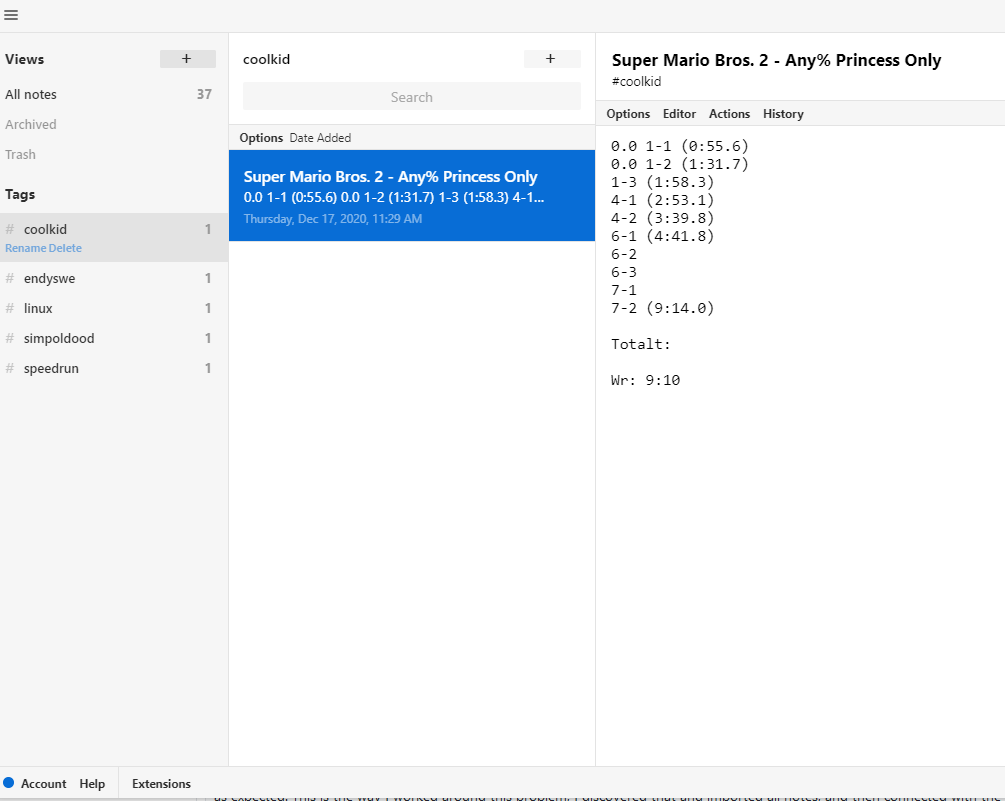Click the blue Account status dot
Viewport: 1005px width, 801px height.
(x=8, y=782)
